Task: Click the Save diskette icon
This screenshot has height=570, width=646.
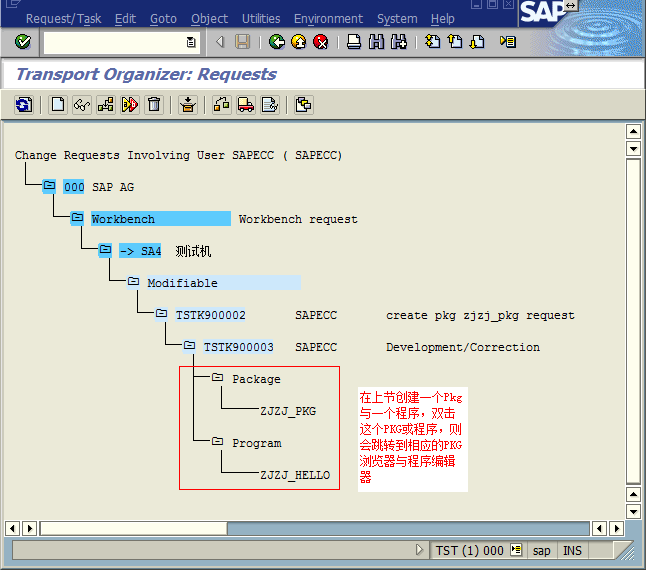Action: click(242, 42)
